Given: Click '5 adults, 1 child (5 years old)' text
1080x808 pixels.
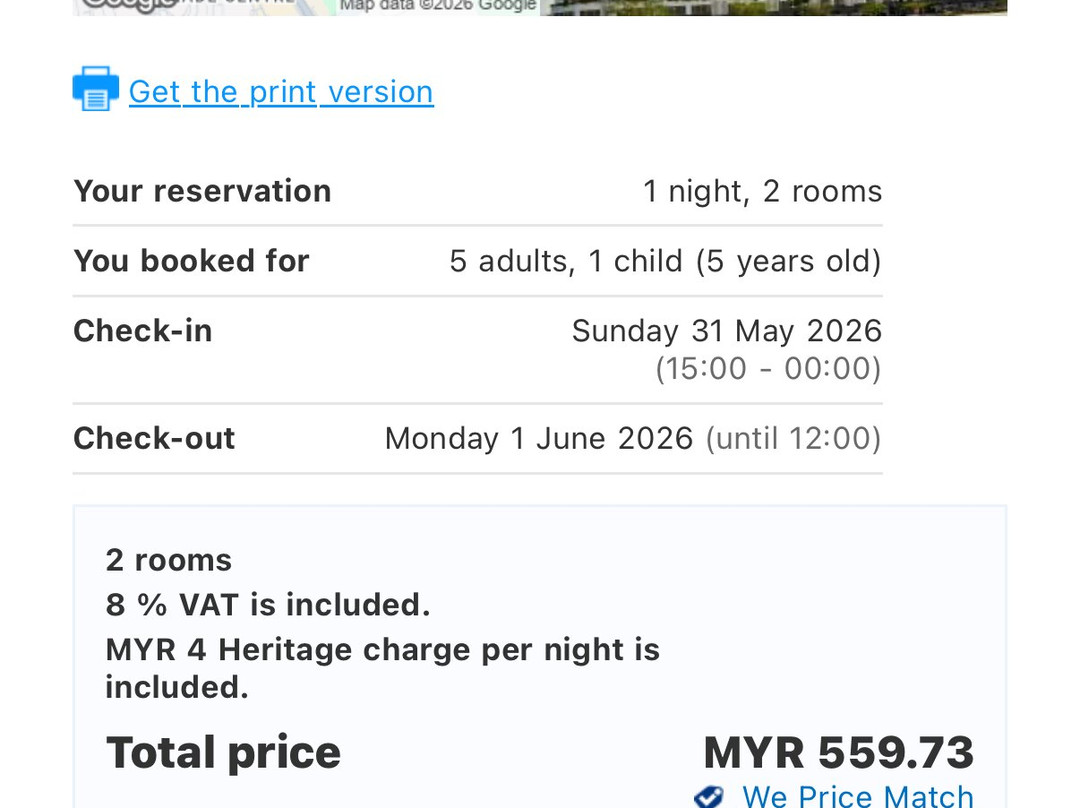Looking at the screenshot, I should [665, 262].
